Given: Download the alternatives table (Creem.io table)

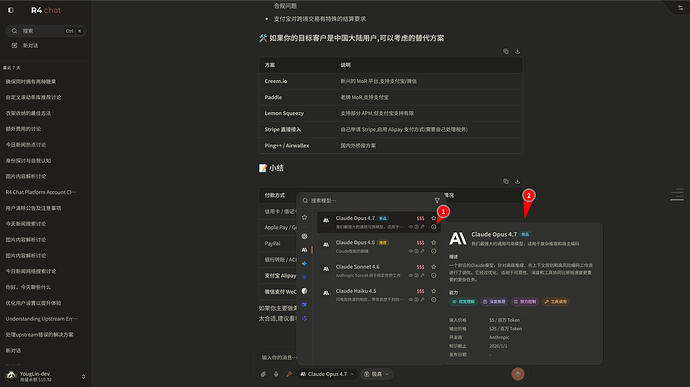Looking at the screenshot, I should pos(518,52).
